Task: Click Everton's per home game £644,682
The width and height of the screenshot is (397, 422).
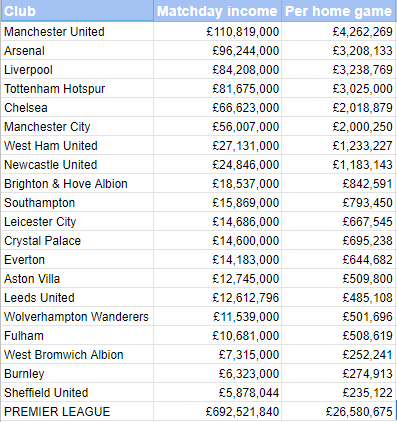Action: (x=339, y=260)
